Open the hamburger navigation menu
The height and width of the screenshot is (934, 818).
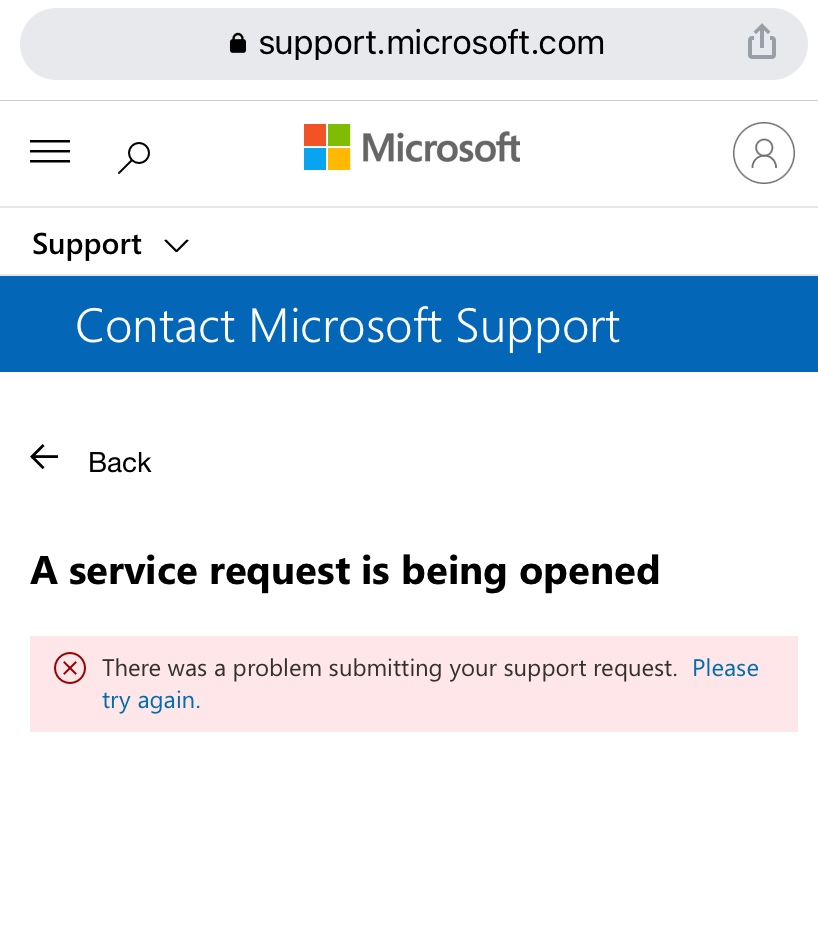point(50,151)
